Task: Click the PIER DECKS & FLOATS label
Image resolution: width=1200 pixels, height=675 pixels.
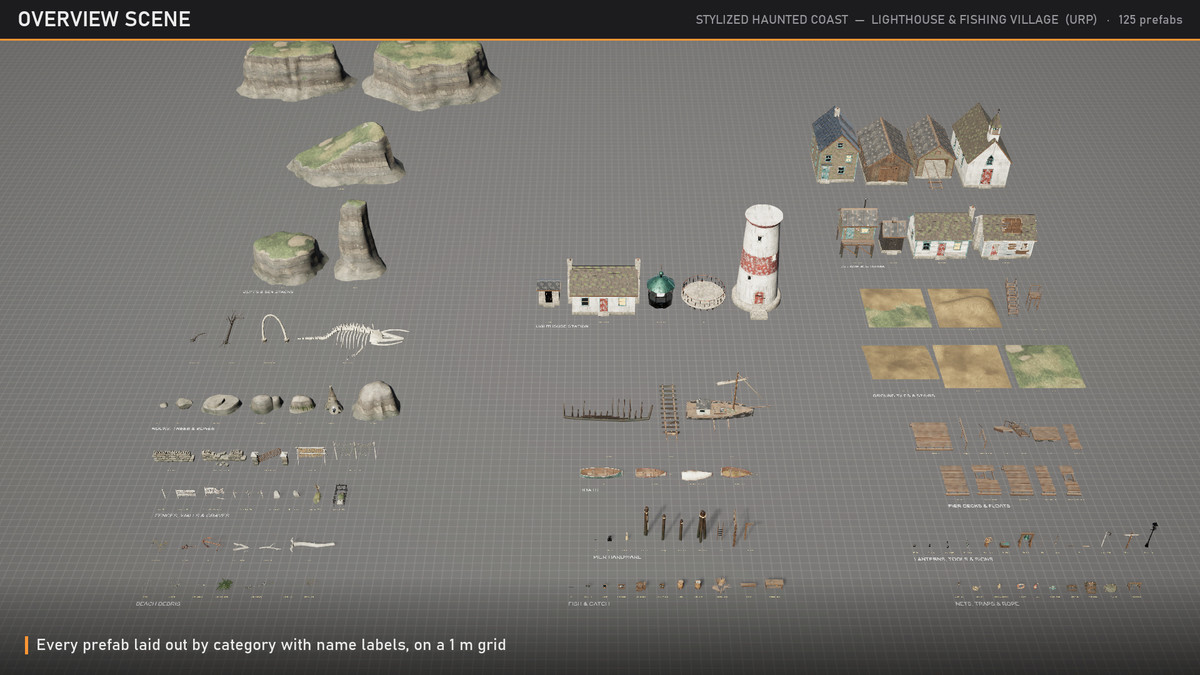Action: tap(978, 506)
